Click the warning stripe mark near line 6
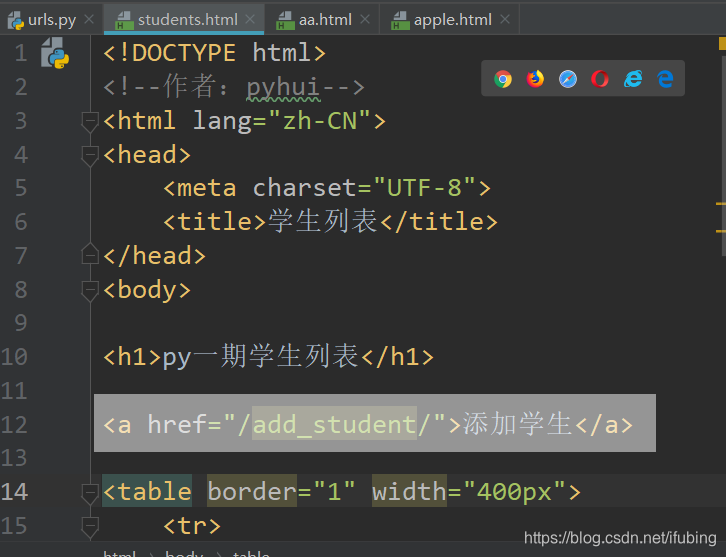 720,231
